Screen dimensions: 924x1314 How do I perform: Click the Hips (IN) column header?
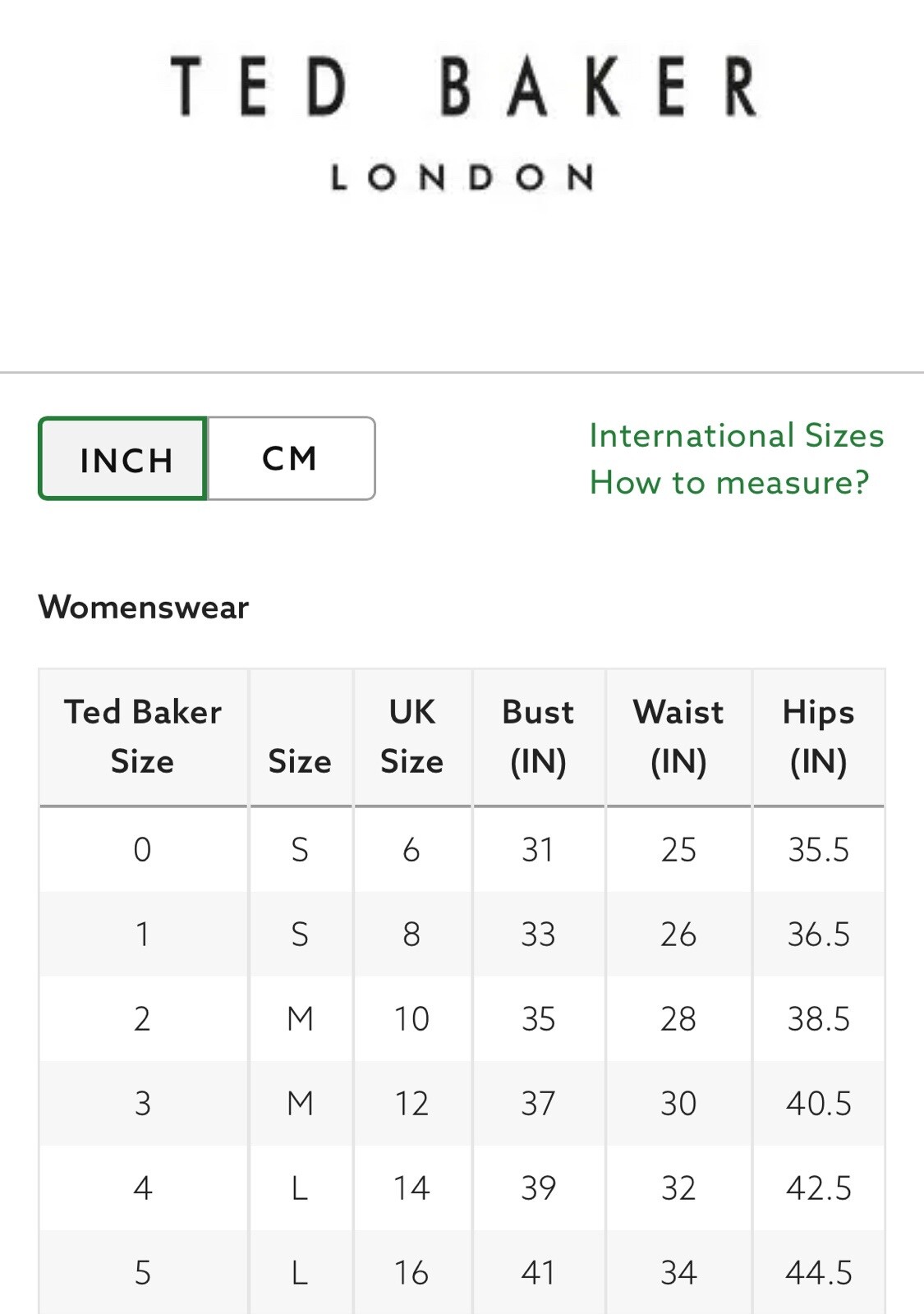819,737
